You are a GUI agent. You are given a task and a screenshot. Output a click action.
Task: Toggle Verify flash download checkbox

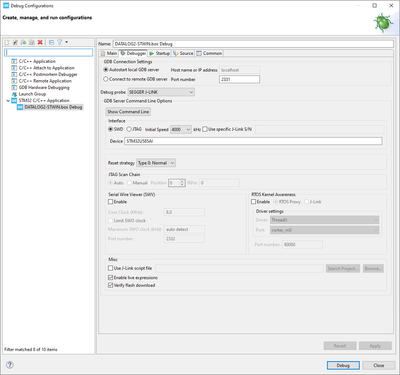(x=110, y=285)
